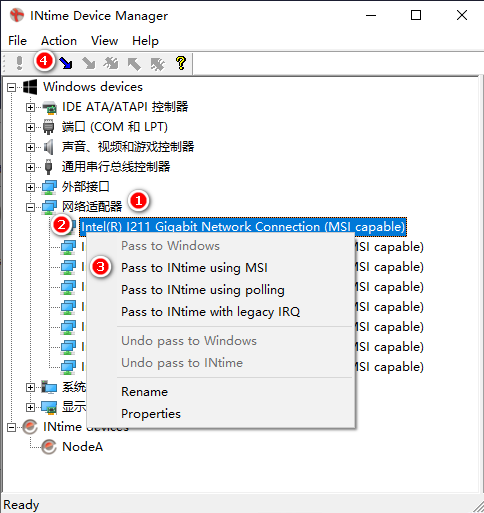The width and height of the screenshot is (484, 513).
Task: Expand the 端口 (COM 和 LPT) node
Action: (30, 127)
